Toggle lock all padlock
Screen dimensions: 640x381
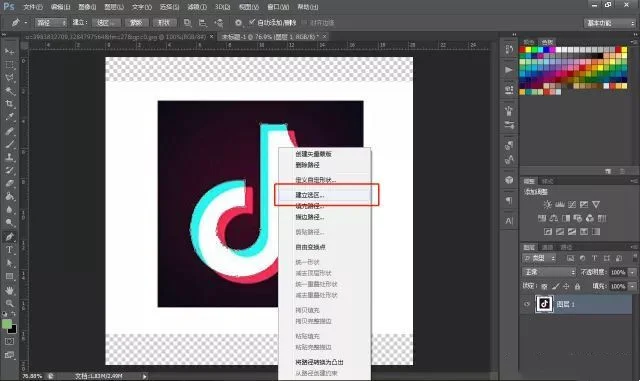coord(577,287)
